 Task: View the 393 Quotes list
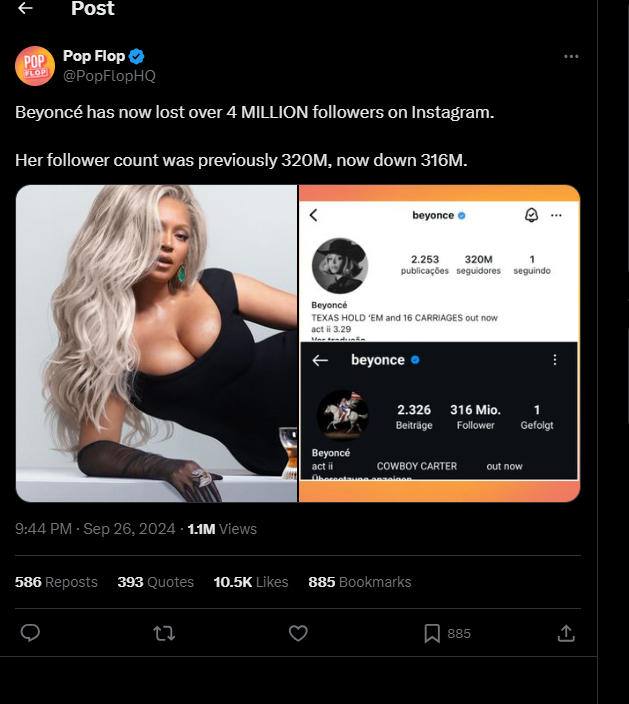[x=155, y=582]
